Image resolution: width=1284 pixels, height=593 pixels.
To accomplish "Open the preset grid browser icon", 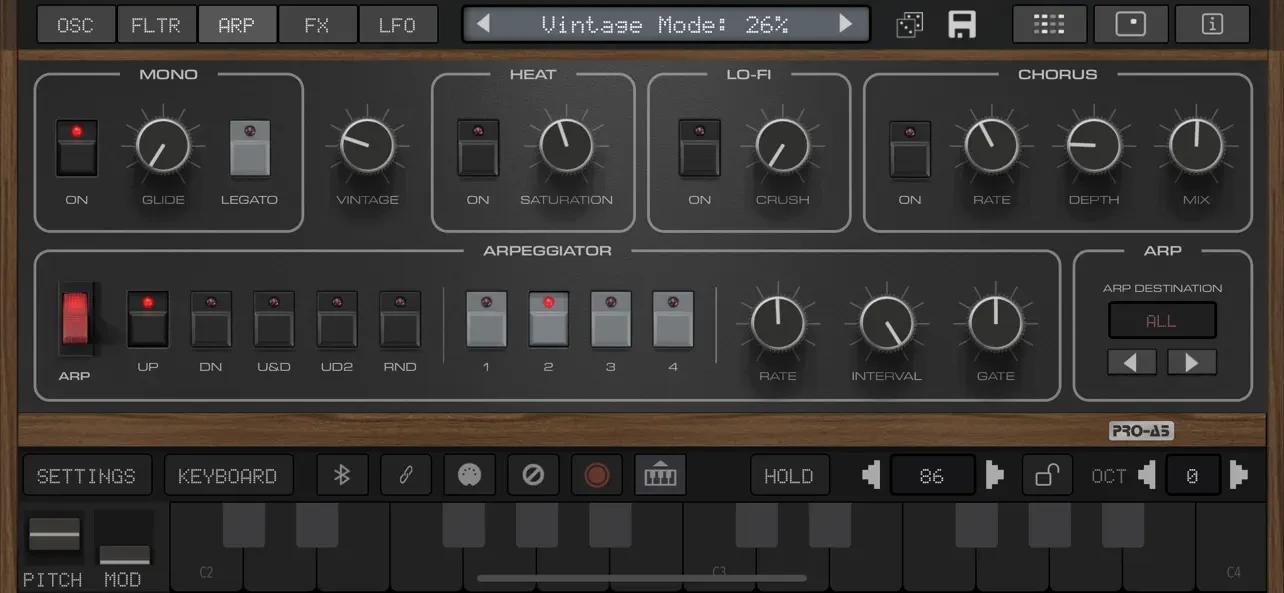I will (x=1049, y=25).
